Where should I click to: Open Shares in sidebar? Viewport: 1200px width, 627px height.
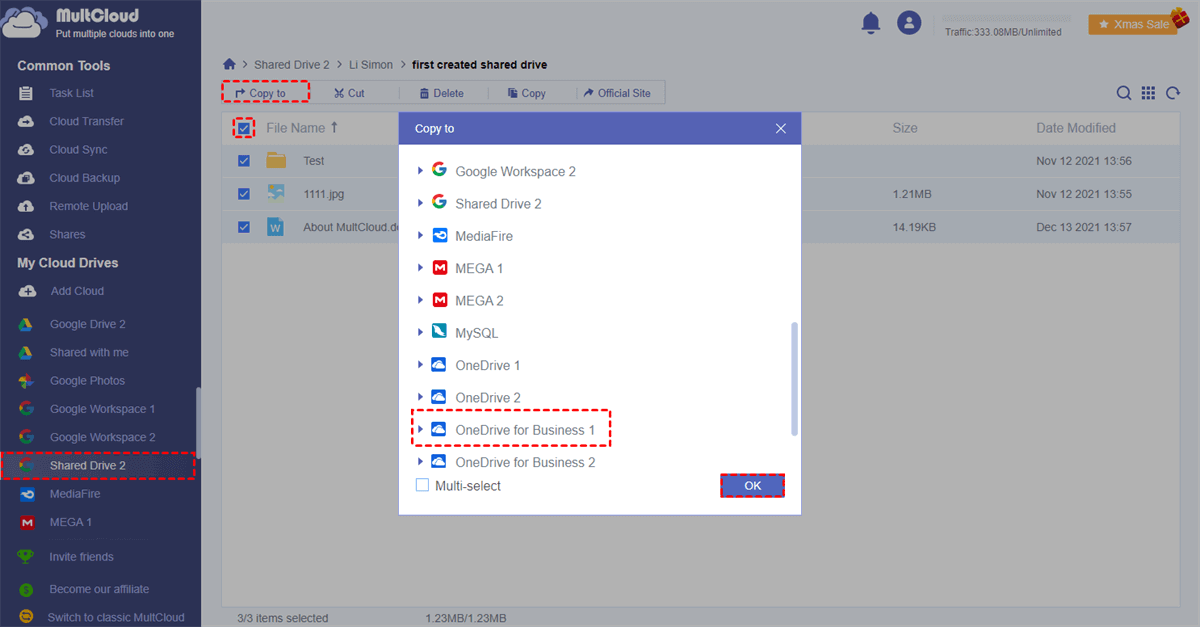point(67,234)
